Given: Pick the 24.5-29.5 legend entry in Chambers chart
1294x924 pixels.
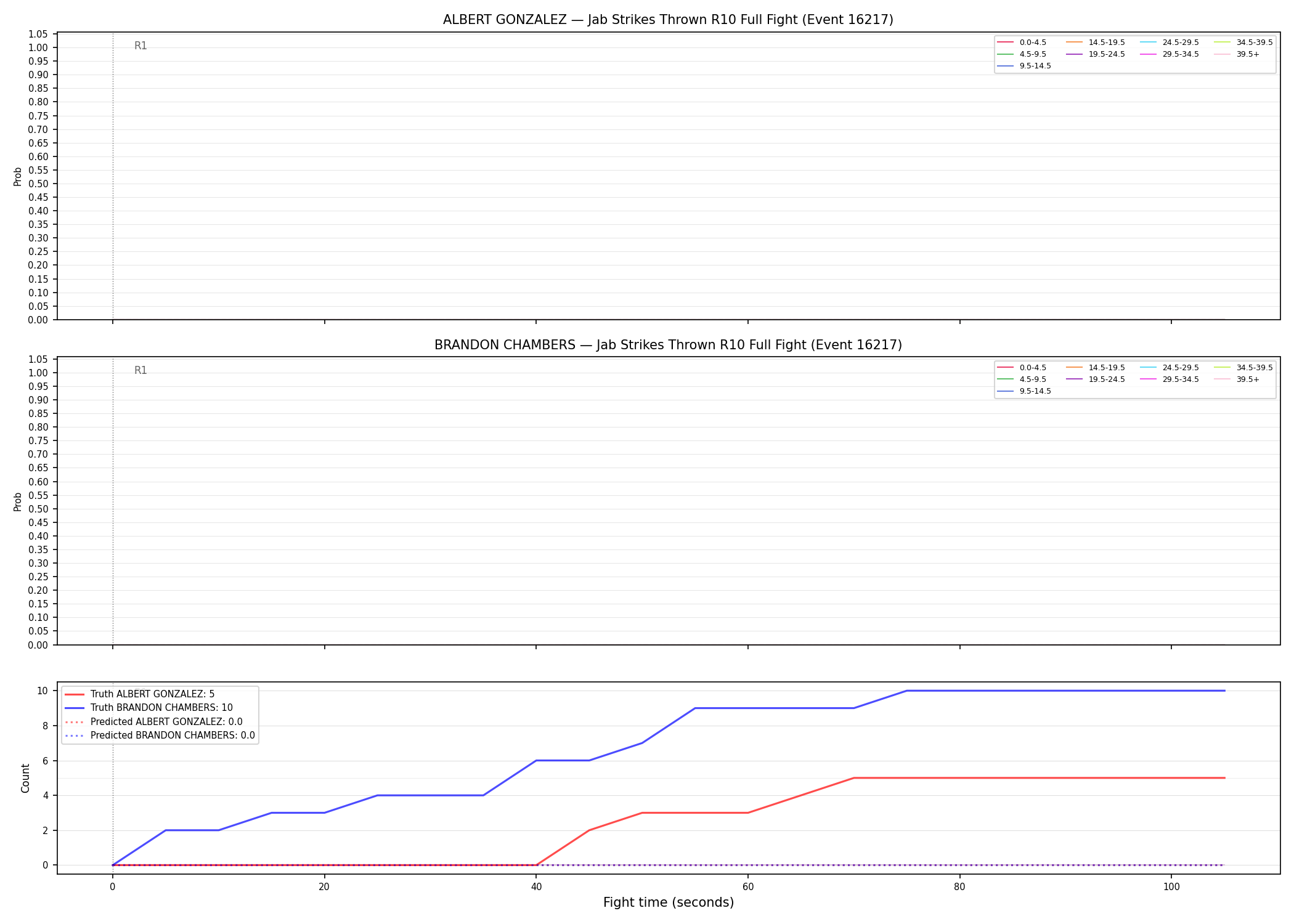Looking at the screenshot, I should [1169, 368].
